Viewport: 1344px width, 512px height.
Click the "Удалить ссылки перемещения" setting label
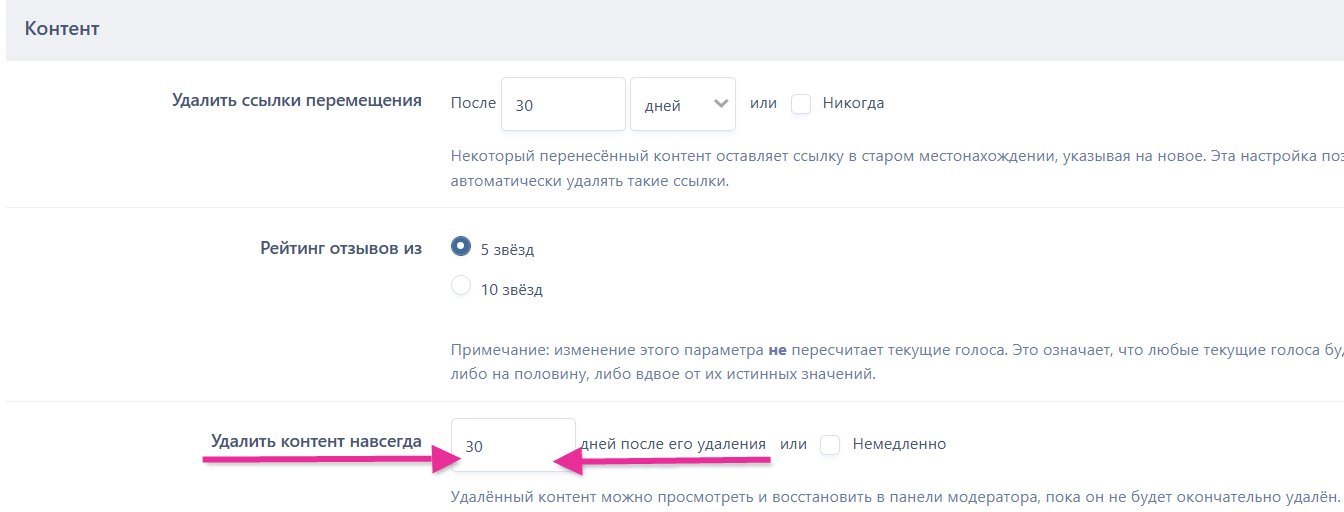coord(296,101)
